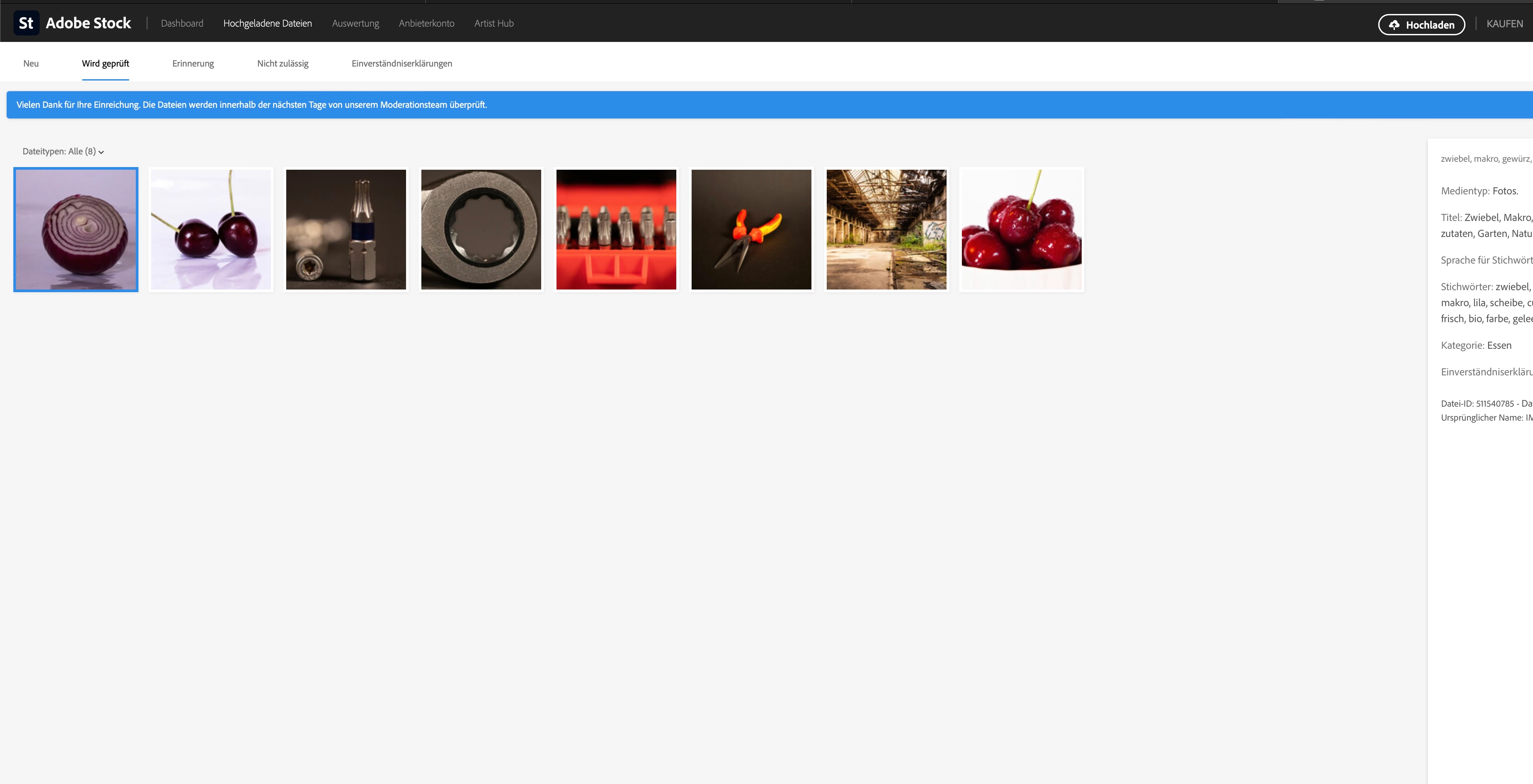Image resolution: width=1533 pixels, height=784 pixels.
Task: Open Hochgeladene Dateien in top navigation
Action: tap(267, 23)
